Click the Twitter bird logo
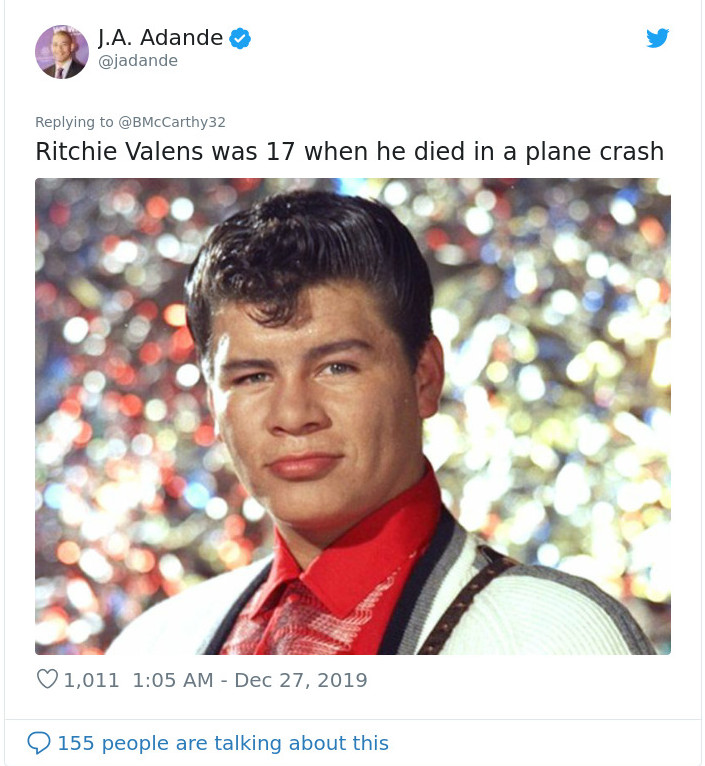Screen dimensions: 705x766 tap(657, 38)
